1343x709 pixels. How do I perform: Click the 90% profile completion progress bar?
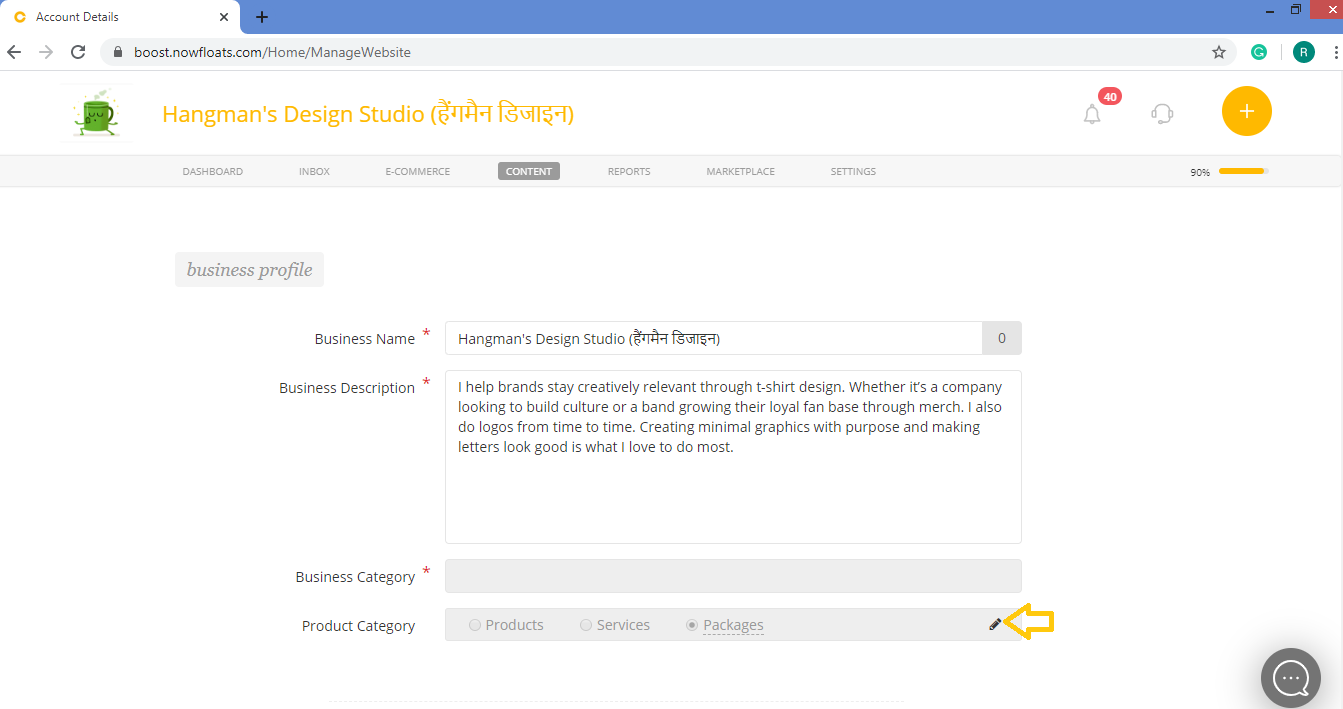coord(1244,171)
